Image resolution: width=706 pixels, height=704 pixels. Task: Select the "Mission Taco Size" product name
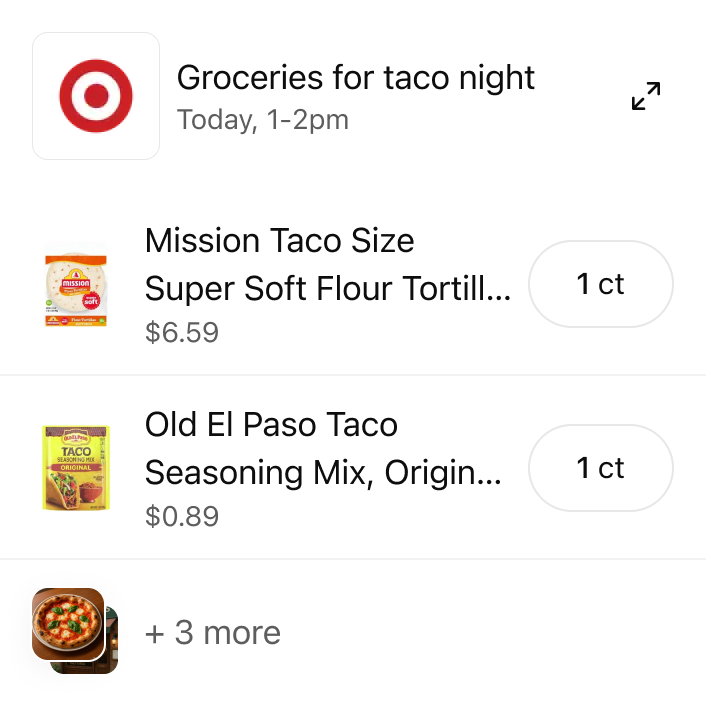279,241
